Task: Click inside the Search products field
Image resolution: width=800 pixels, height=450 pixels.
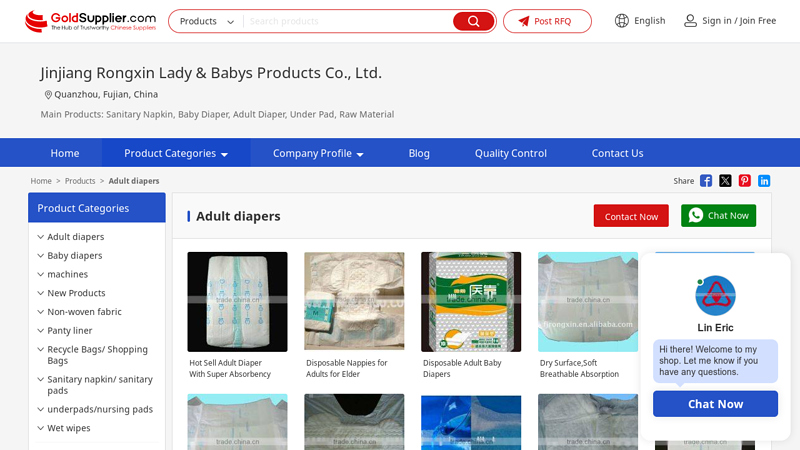Action: (348, 21)
